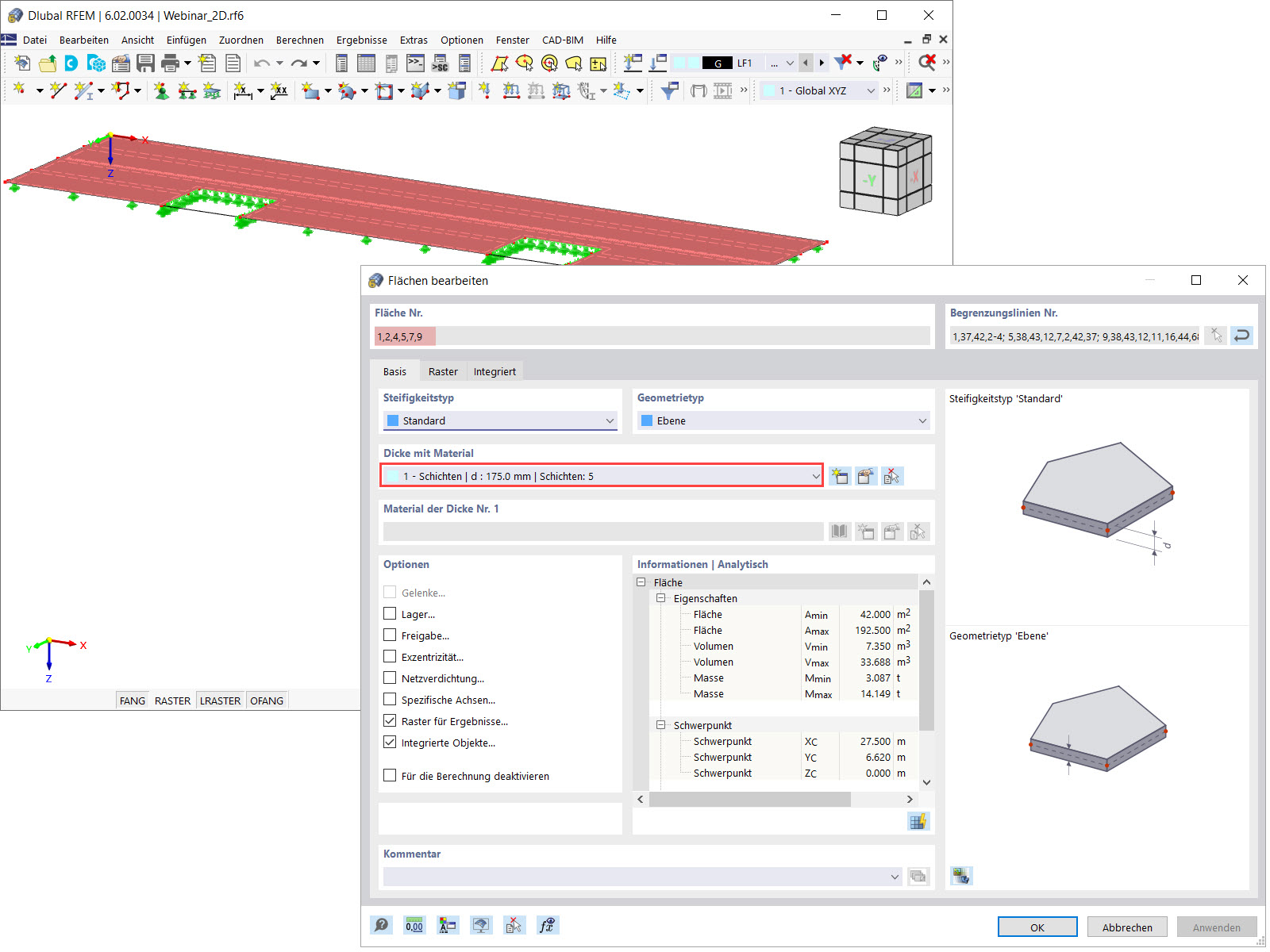Edit the selected thickness icon

click(x=865, y=476)
